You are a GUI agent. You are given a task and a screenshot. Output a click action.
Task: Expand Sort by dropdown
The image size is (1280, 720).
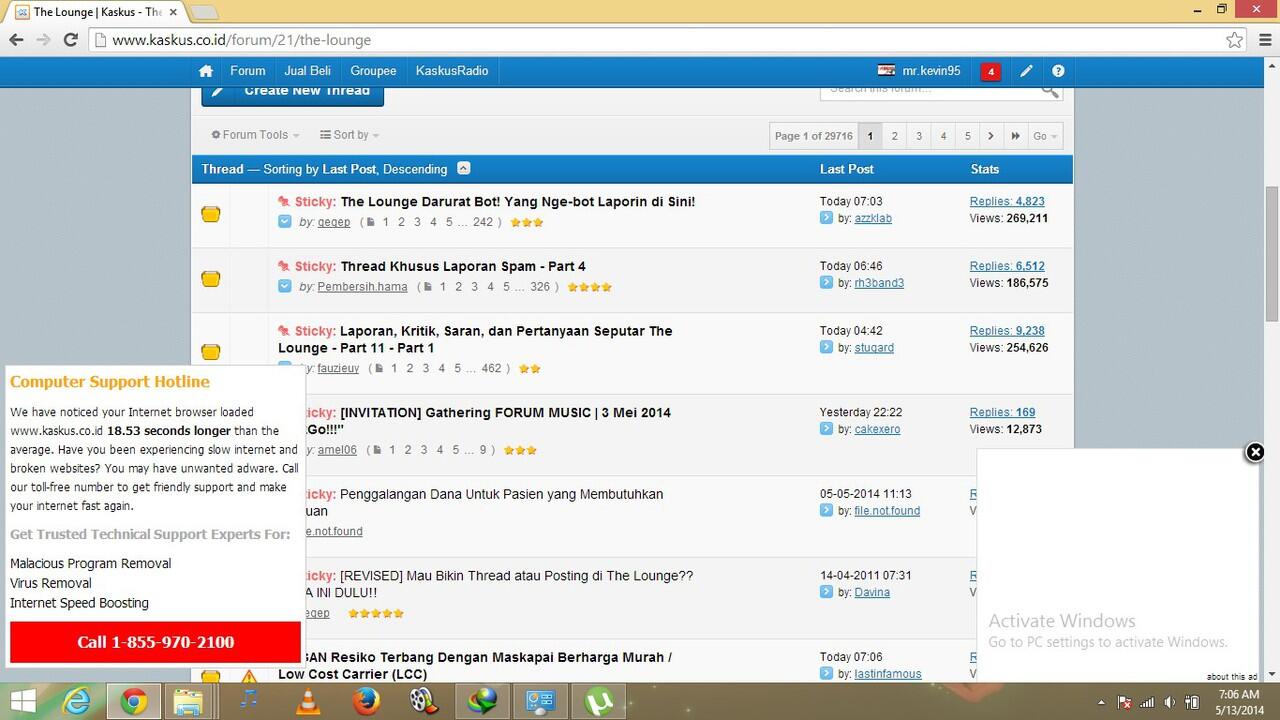coord(349,135)
